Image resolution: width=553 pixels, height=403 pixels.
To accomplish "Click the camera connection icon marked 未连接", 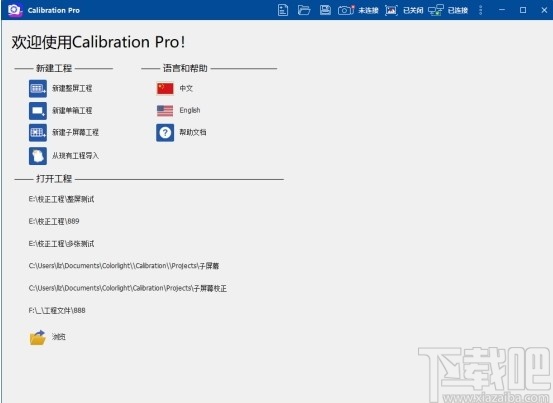I will pyautogui.click(x=346, y=10).
